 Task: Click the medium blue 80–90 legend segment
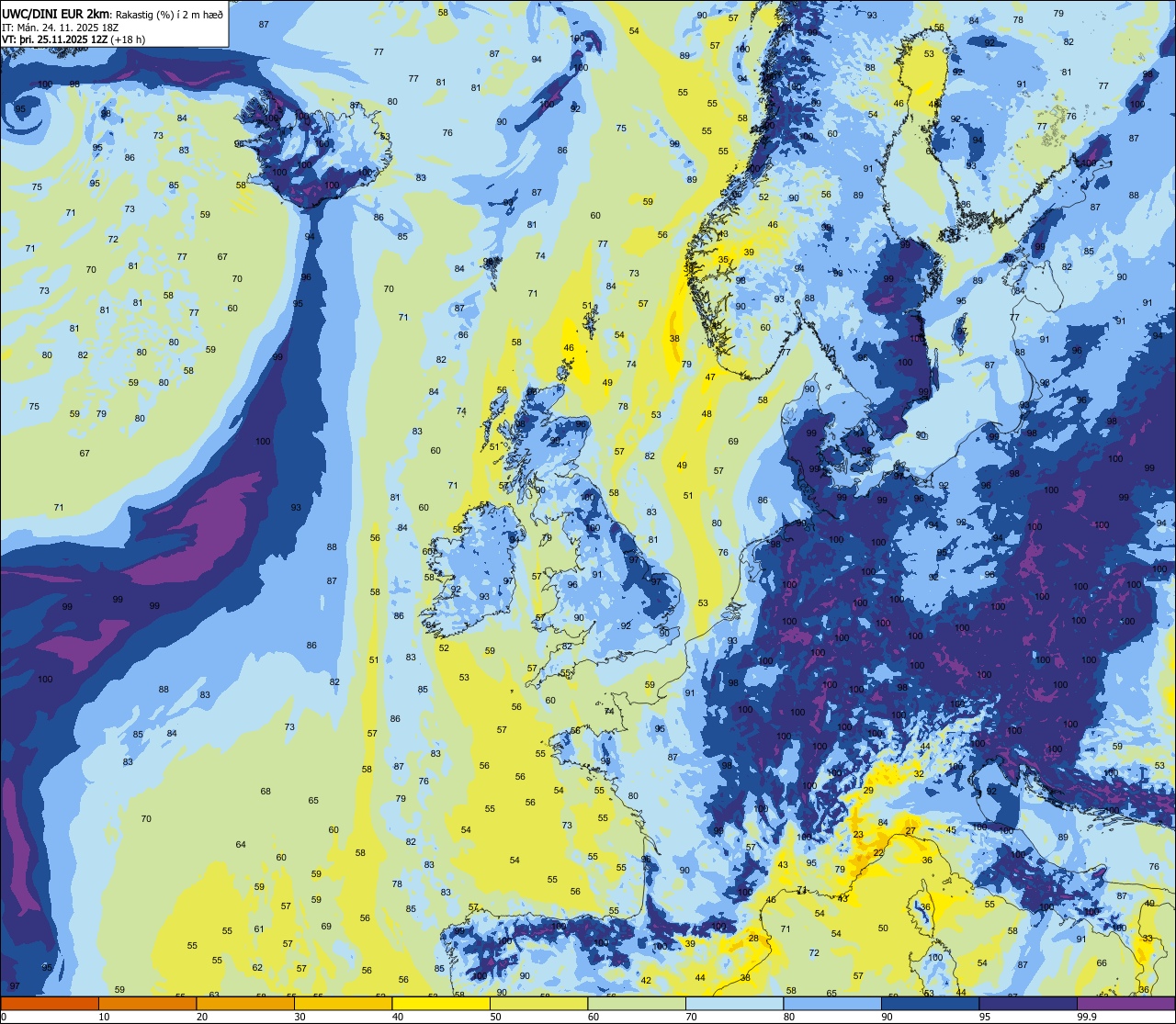tap(832, 1004)
